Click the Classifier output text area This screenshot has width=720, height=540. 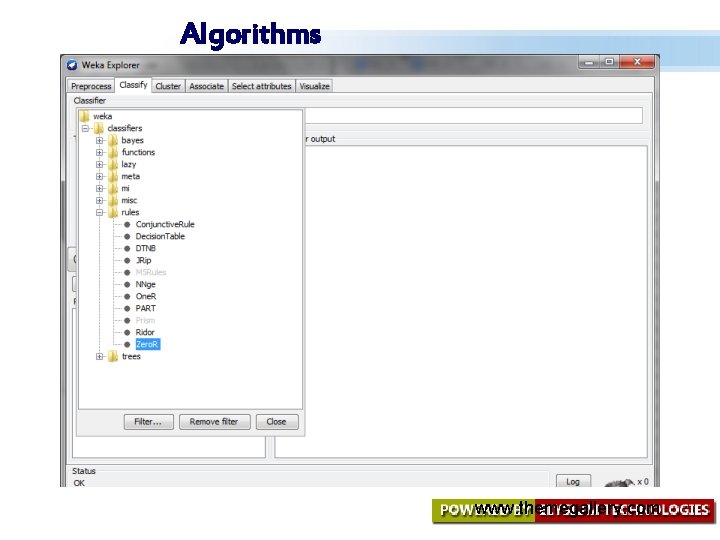tap(475, 301)
